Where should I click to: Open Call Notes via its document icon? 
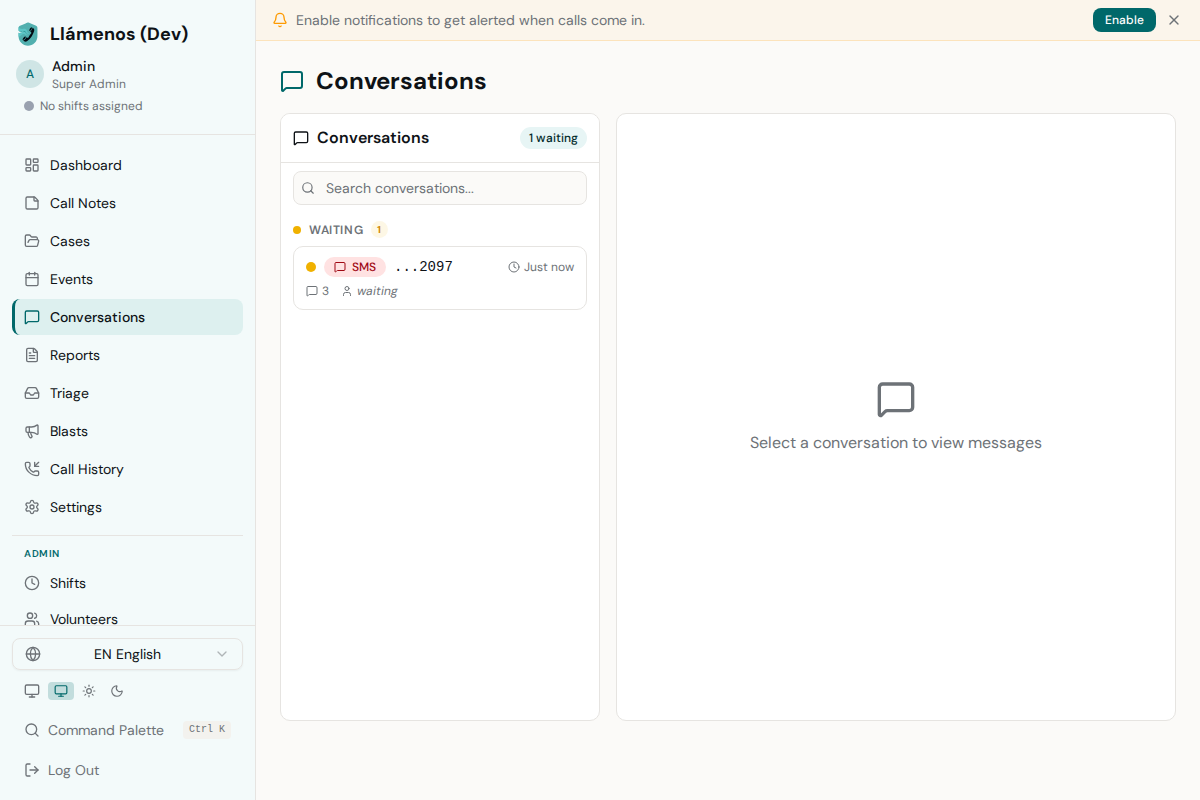tap(32, 203)
